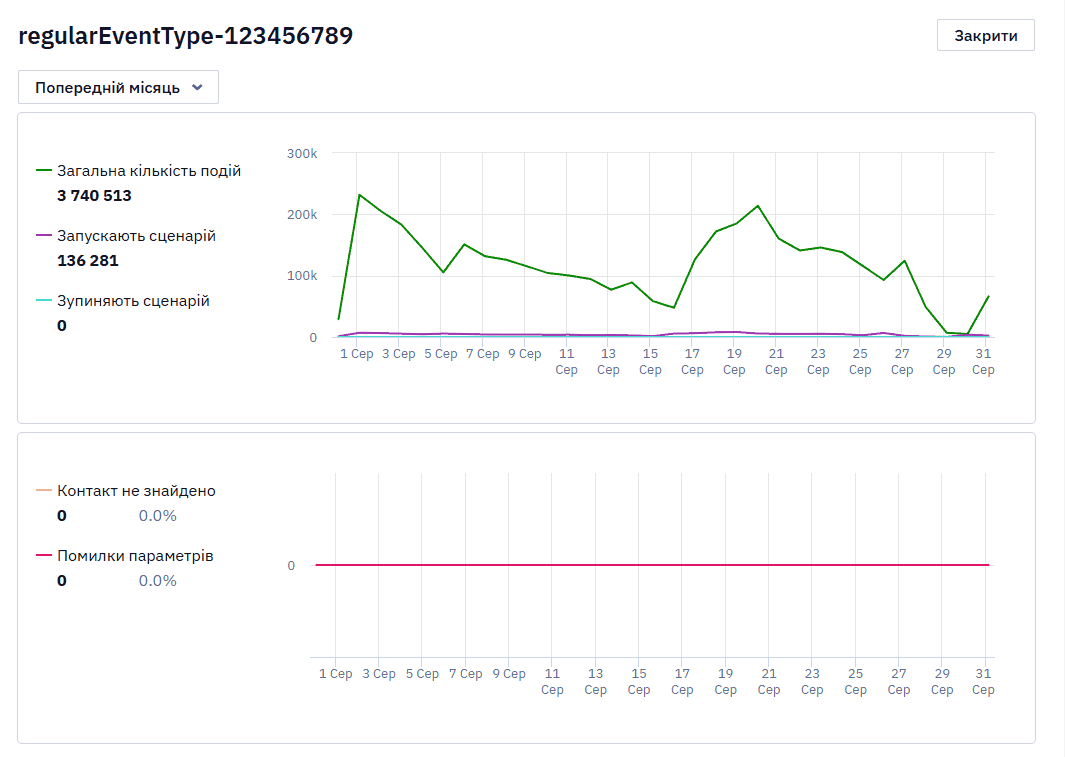Screen dimensions: 1065x757
Task: Click the 5 Сер label under the lower chart
Action: click(x=422, y=674)
